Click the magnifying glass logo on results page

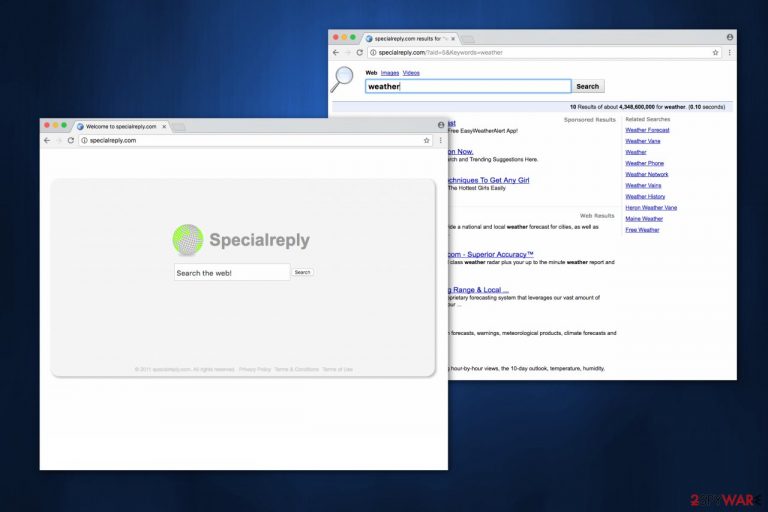point(341,79)
